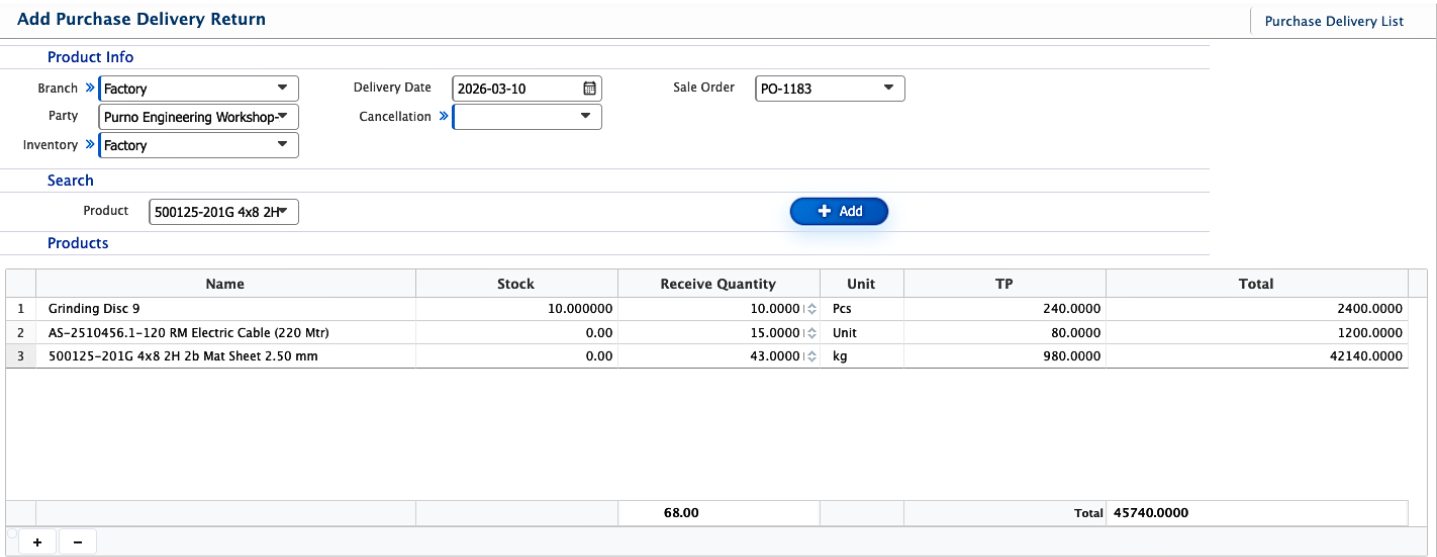The height and width of the screenshot is (557, 1437).
Task: Go to Purchase Delivery List
Action: click(1333, 21)
